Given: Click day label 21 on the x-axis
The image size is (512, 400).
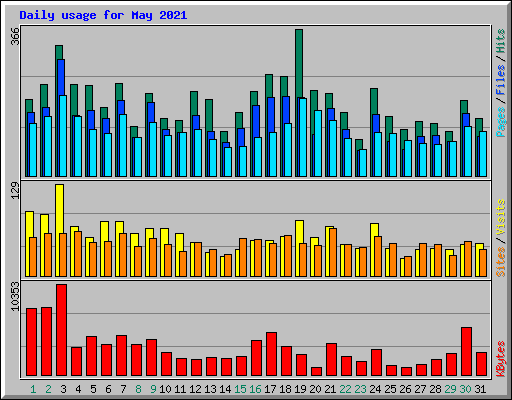Looking at the screenshot, I should click(x=330, y=389).
